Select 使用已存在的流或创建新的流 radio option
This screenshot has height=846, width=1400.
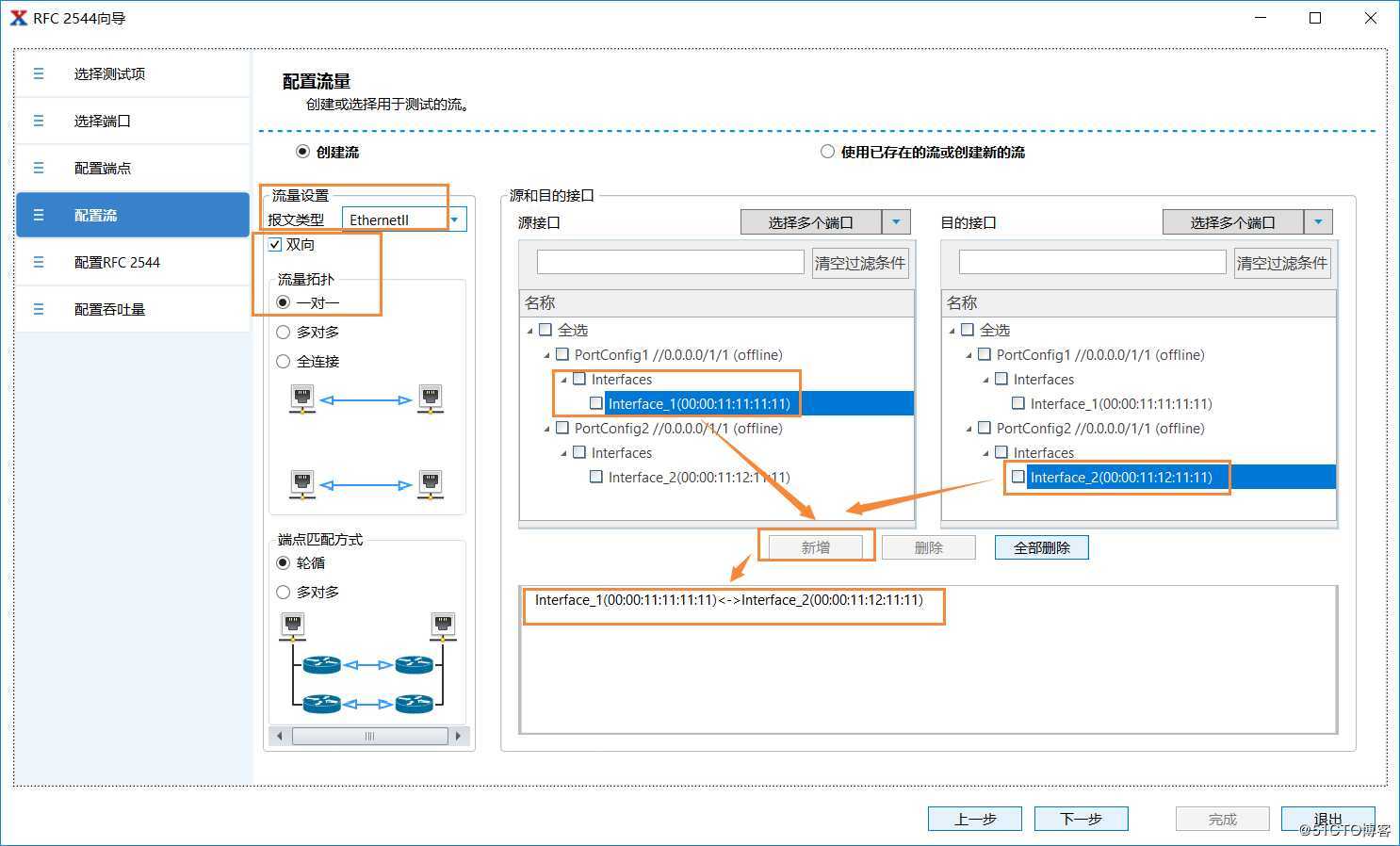pos(827,152)
